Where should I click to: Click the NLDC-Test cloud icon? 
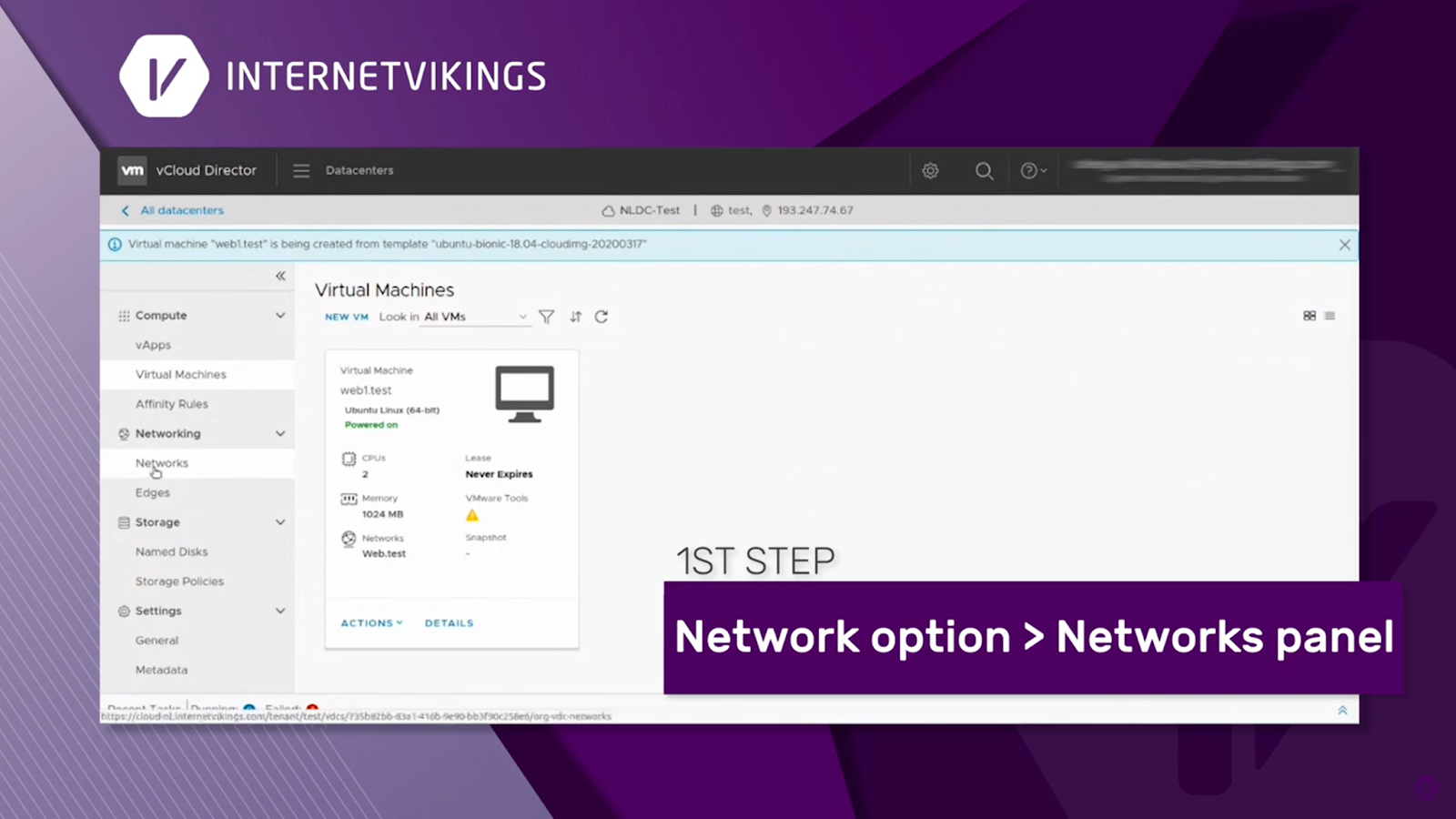608,210
